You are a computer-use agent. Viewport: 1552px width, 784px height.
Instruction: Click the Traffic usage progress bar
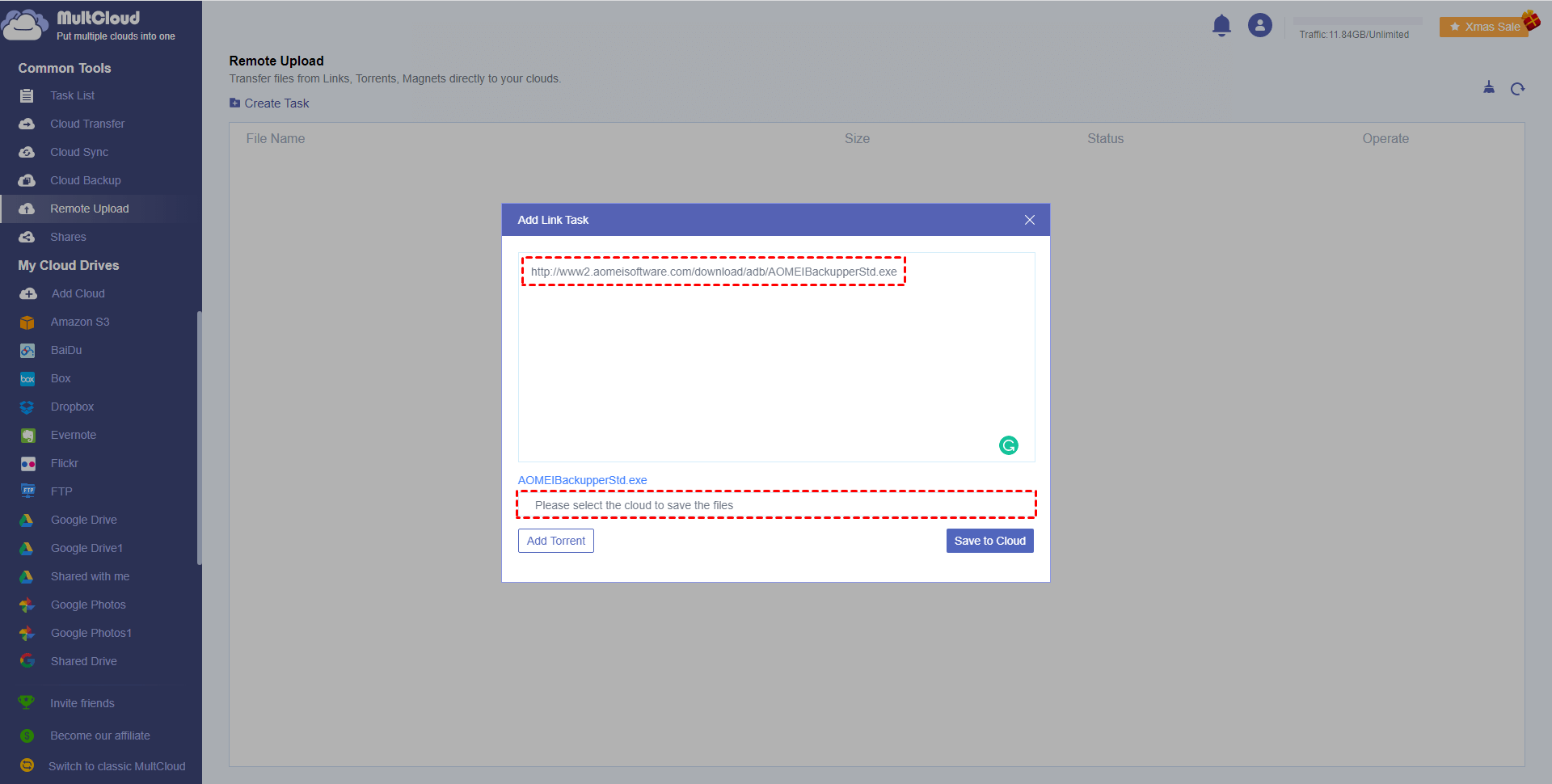(1358, 21)
